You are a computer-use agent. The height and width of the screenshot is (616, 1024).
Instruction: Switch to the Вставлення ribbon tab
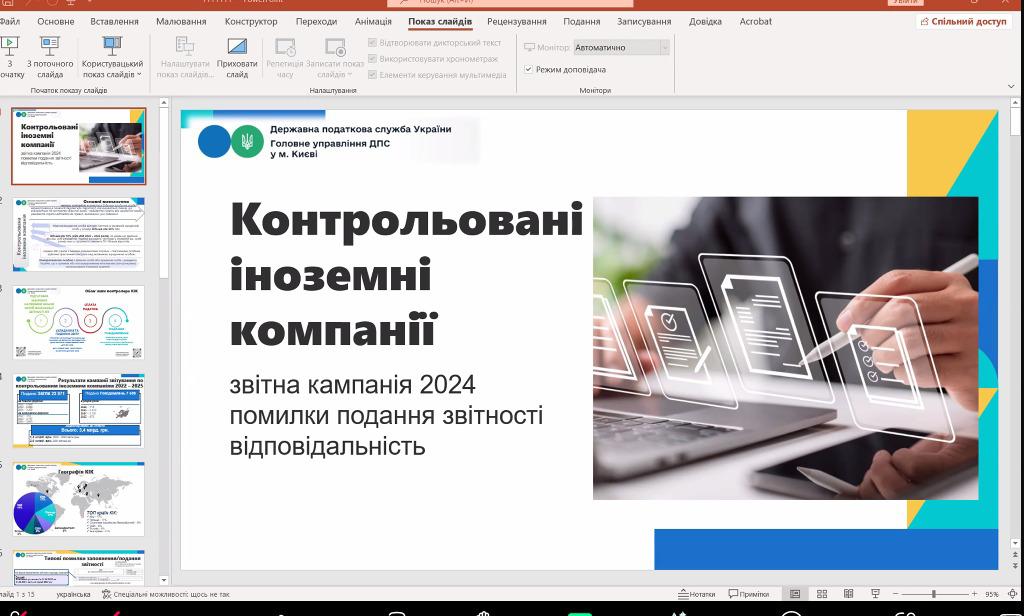coord(114,22)
